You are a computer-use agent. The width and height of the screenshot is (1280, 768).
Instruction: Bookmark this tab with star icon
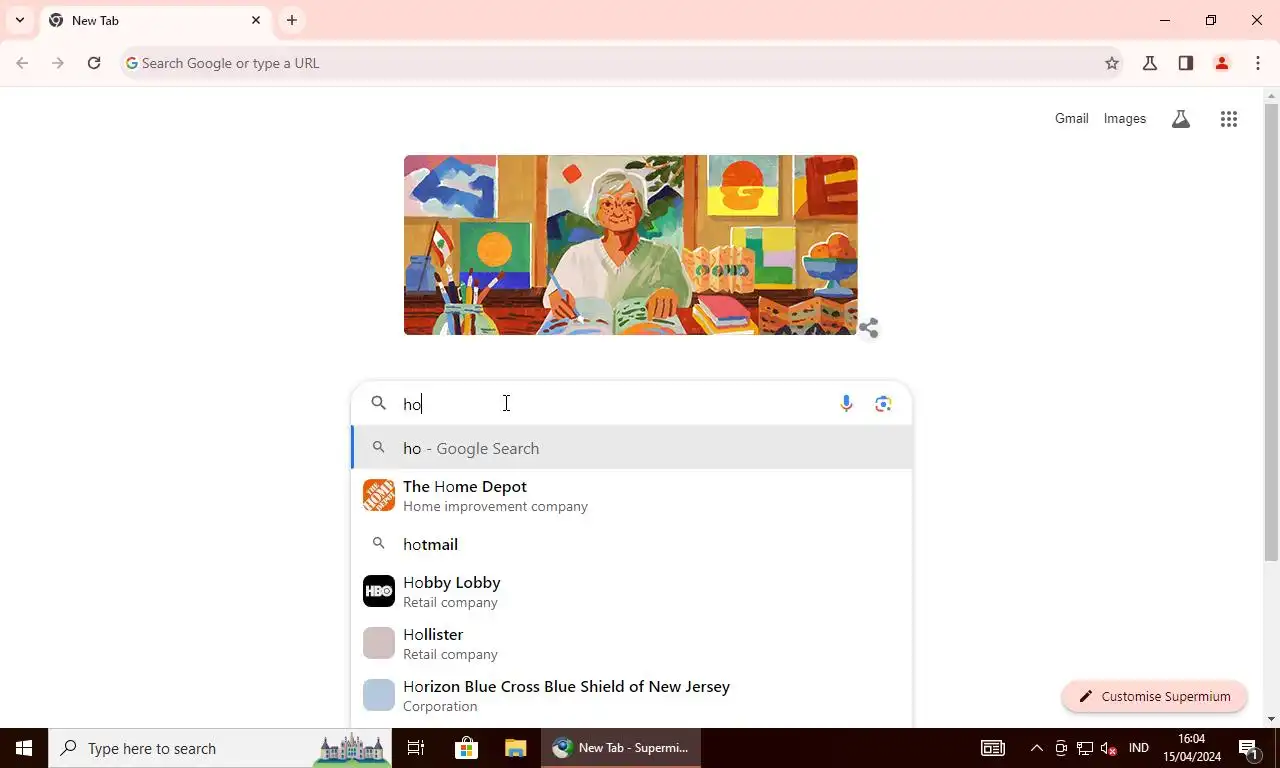pyautogui.click(x=1112, y=63)
